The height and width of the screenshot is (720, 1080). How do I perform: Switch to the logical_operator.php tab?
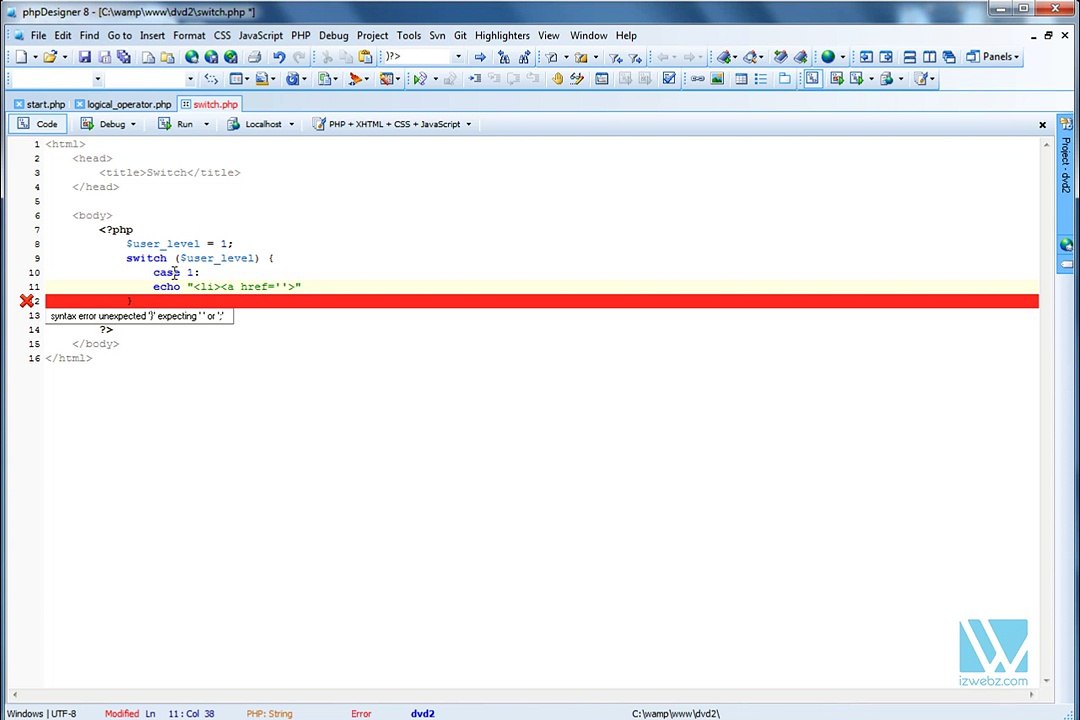pos(123,104)
